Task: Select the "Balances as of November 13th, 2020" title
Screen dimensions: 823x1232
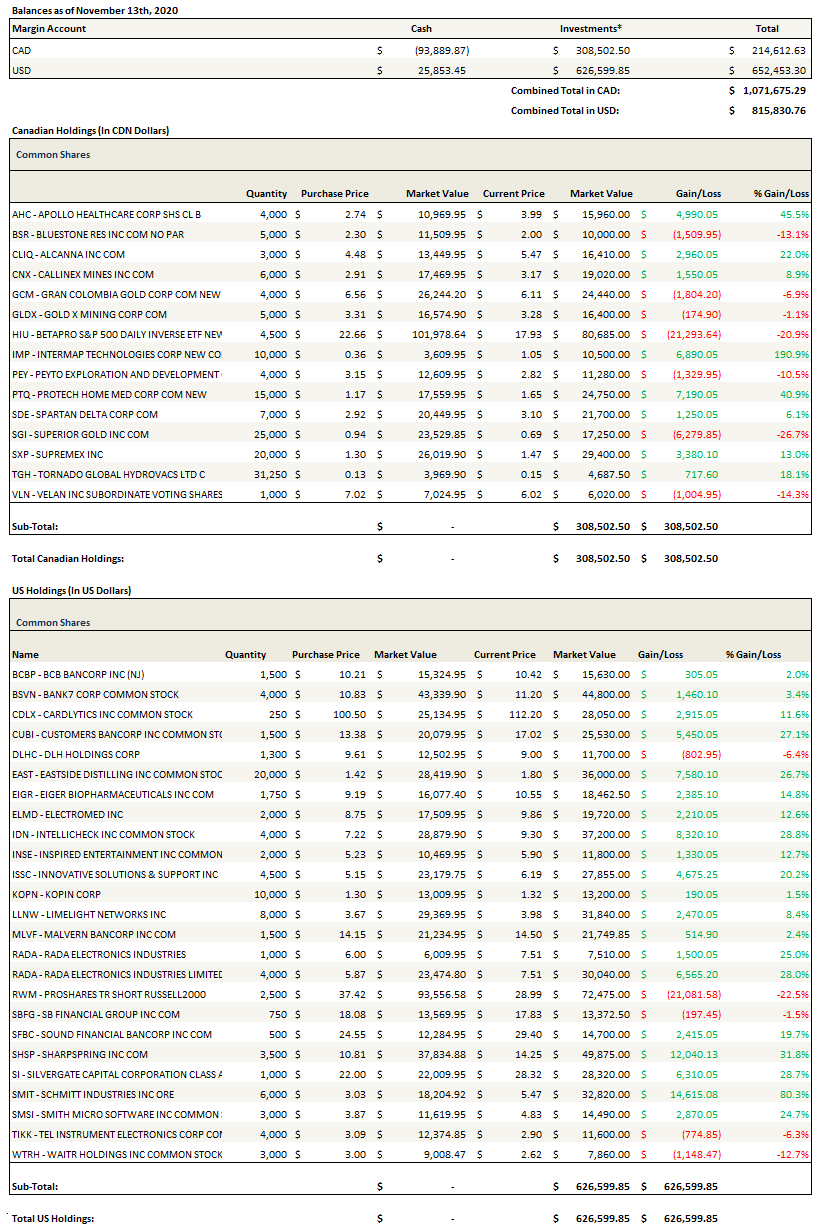Action: (x=82, y=9)
